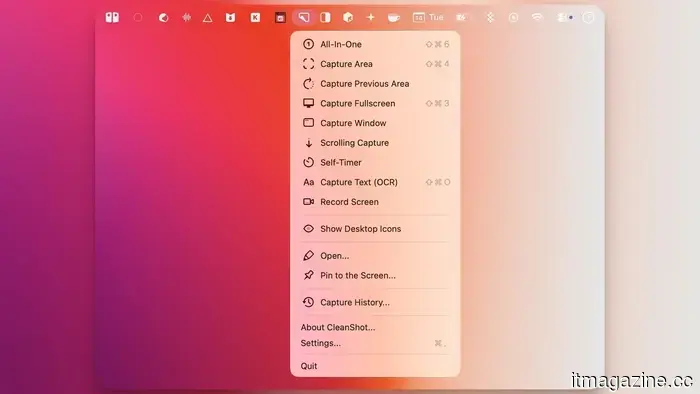
Task: Click the Capture History clock icon
Action: (308, 302)
